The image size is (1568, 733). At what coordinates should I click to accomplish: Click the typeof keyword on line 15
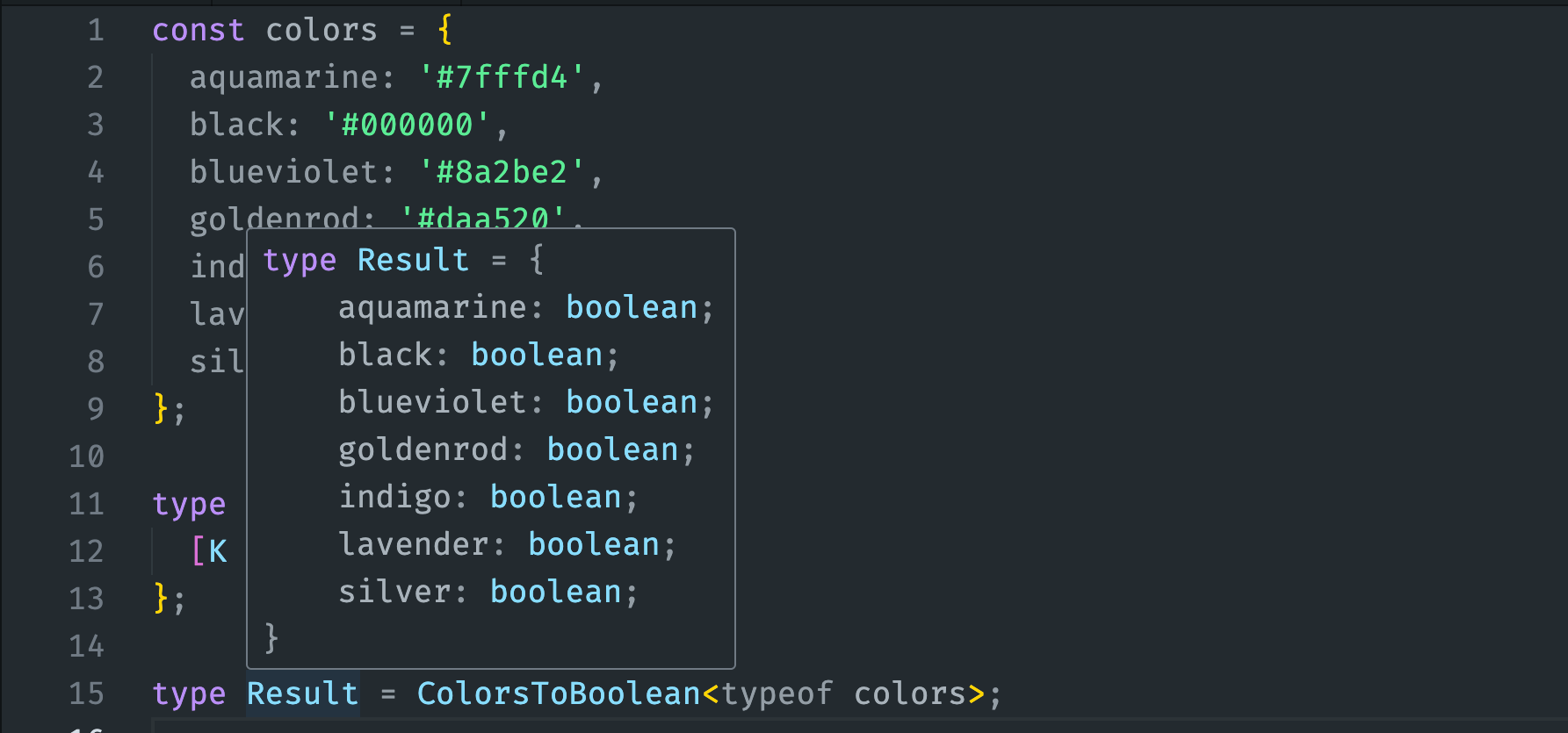pos(777,693)
